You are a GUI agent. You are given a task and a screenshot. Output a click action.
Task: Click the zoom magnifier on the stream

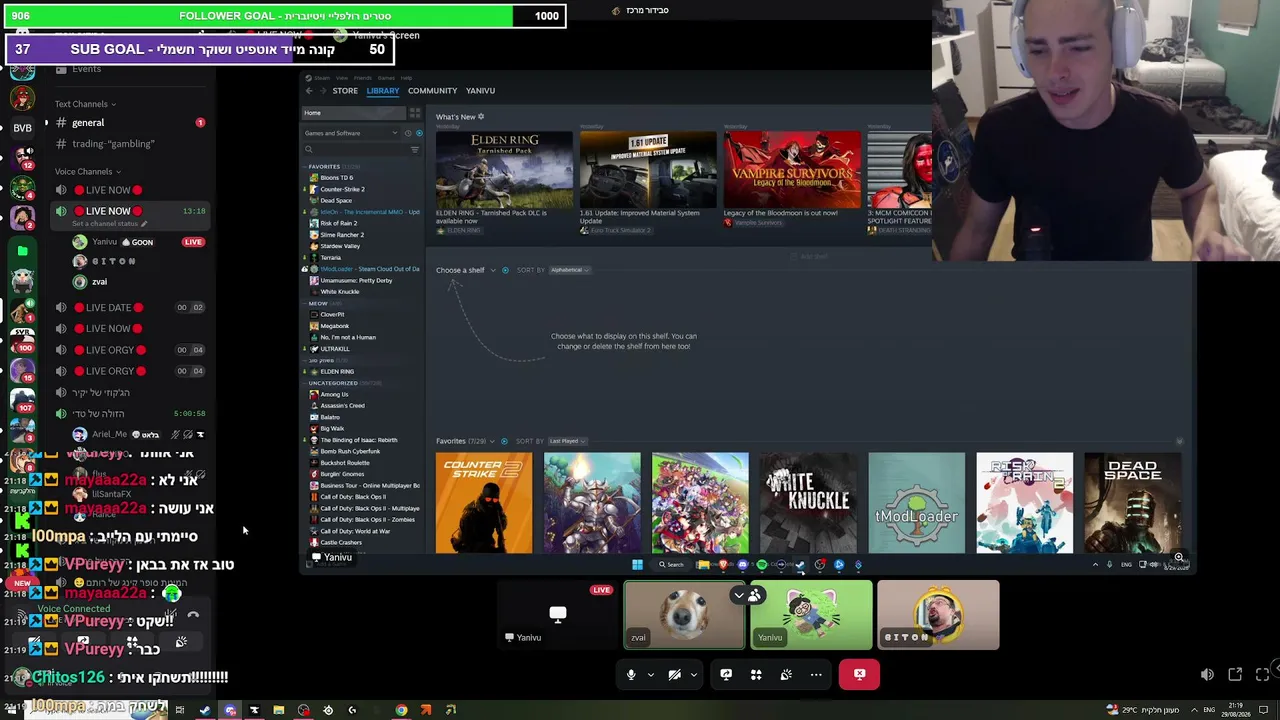pyautogui.click(x=1179, y=558)
